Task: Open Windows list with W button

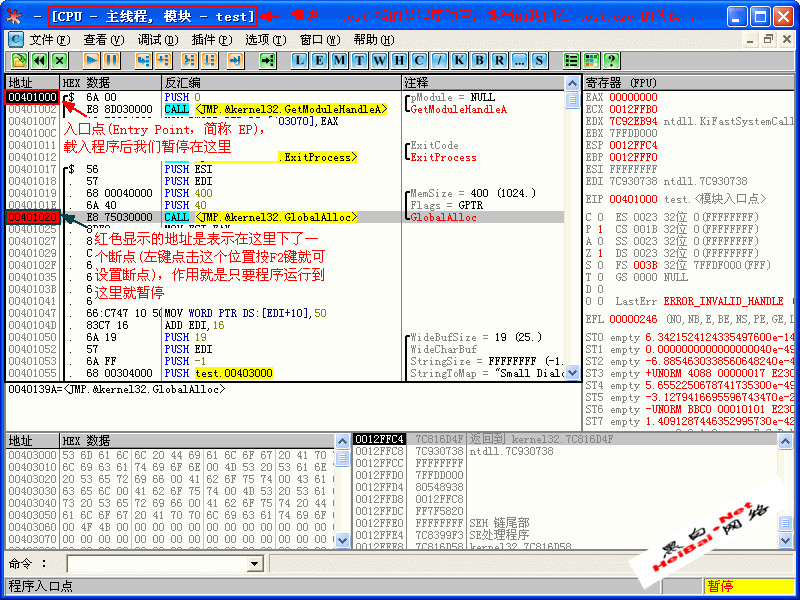Action: tap(380, 61)
